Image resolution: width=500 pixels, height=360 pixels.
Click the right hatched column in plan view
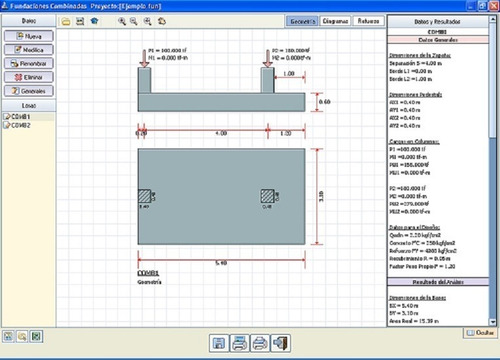(268, 196)
